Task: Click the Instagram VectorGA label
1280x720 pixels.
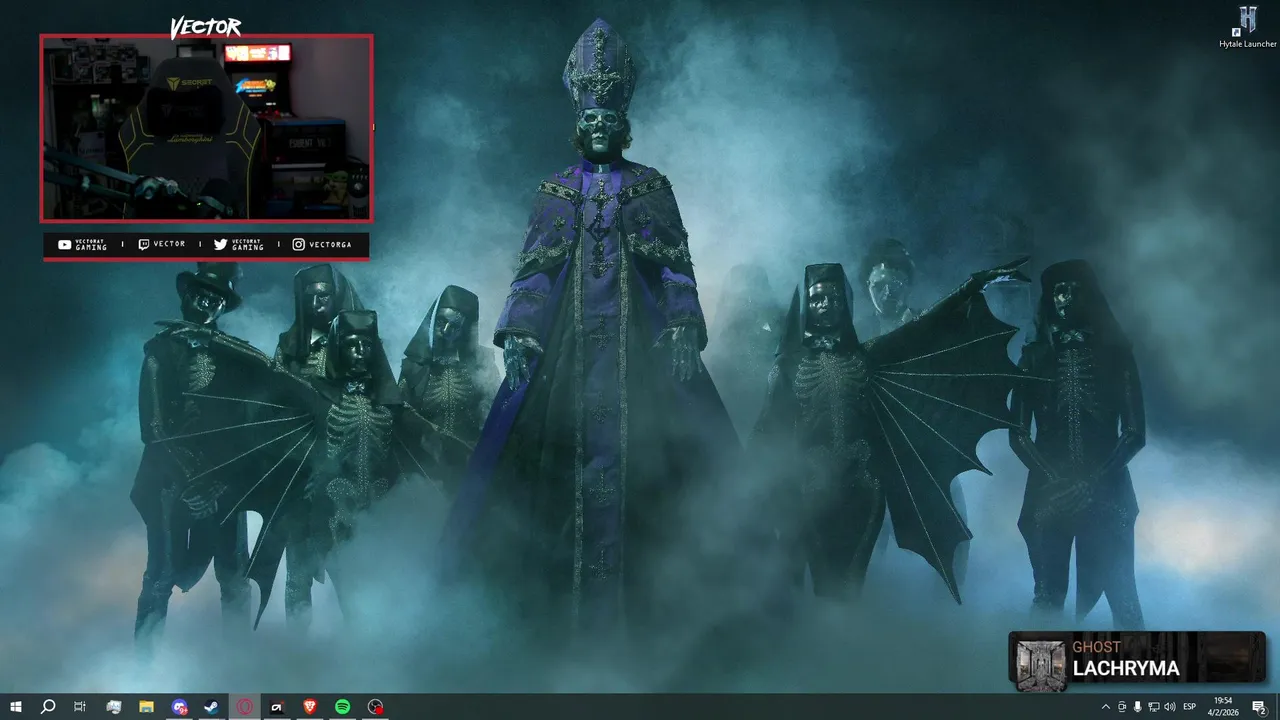Action: [x=322, y=245]
